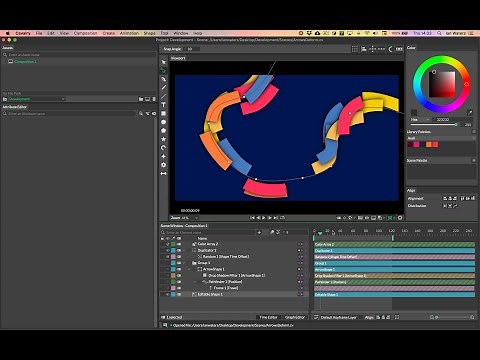Screen dimensions: 480x360
Task: Toggle the lock column header icon
Action: (x=162, y=238)
